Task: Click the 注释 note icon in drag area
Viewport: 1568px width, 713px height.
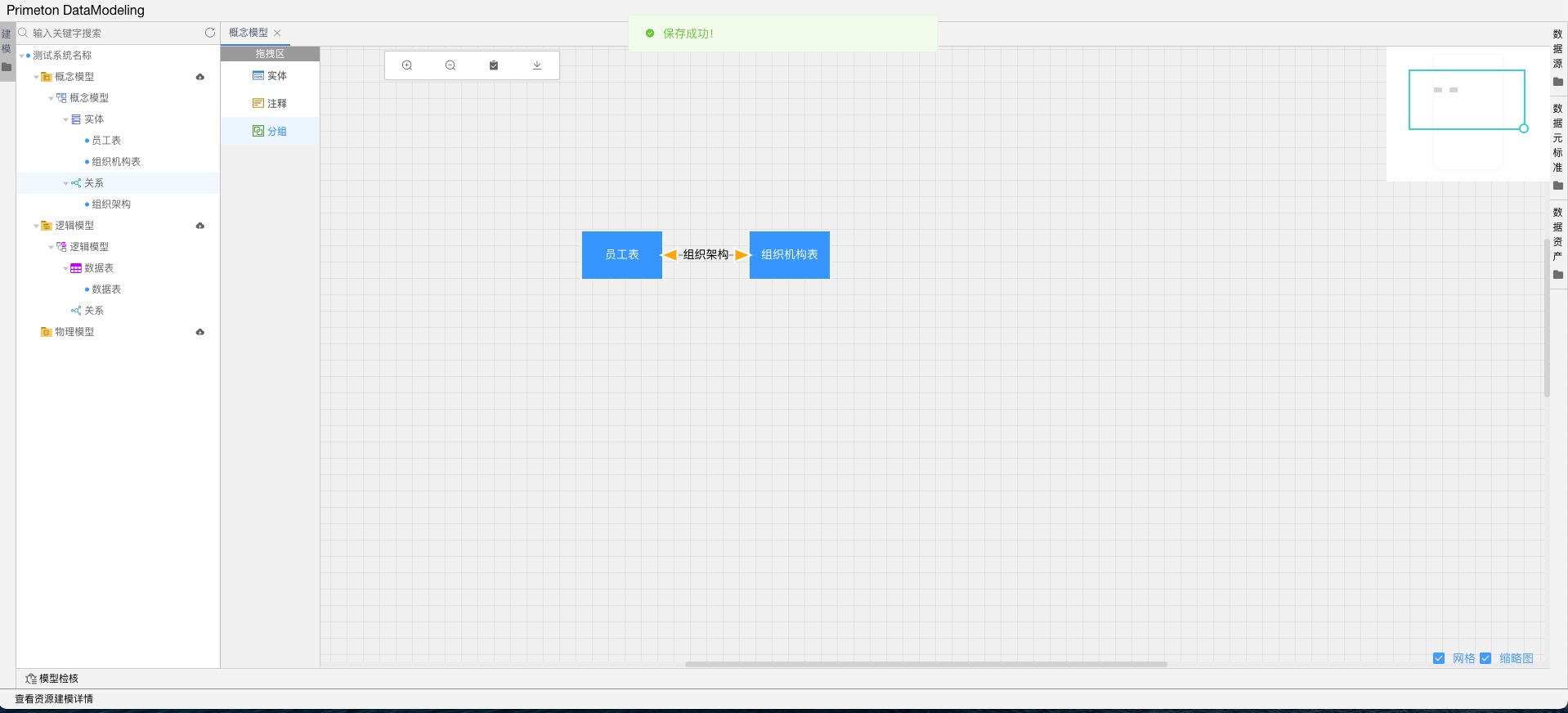Action: (258, 104)
